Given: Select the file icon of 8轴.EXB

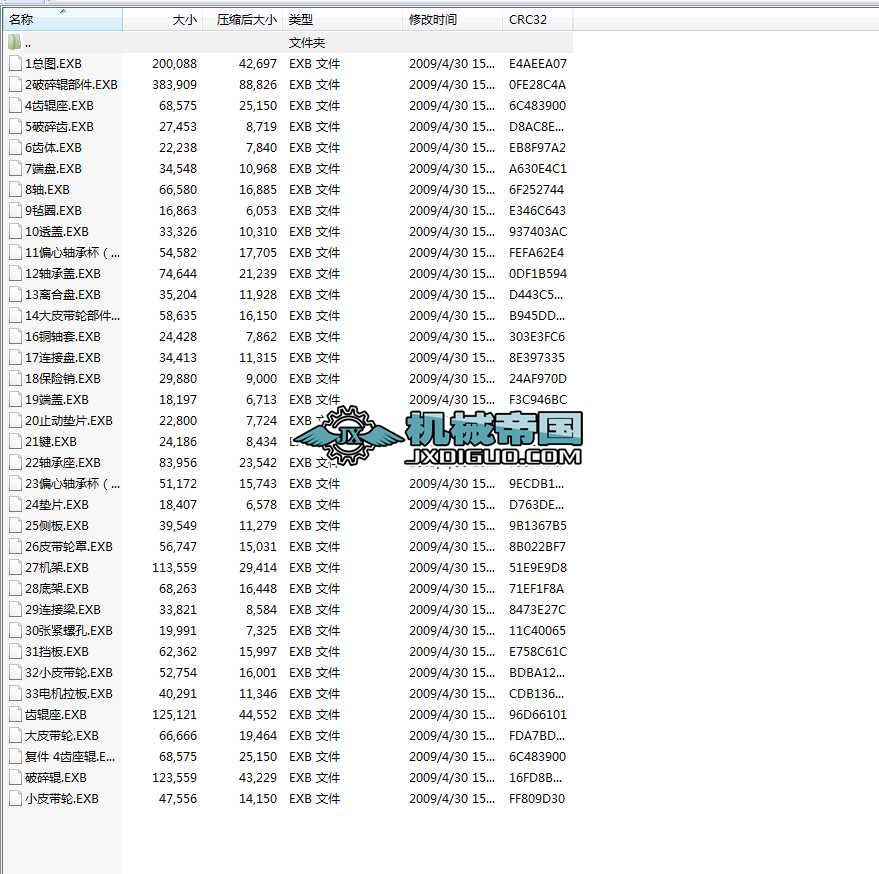Looking at the screenshot, I should (15, 189).
